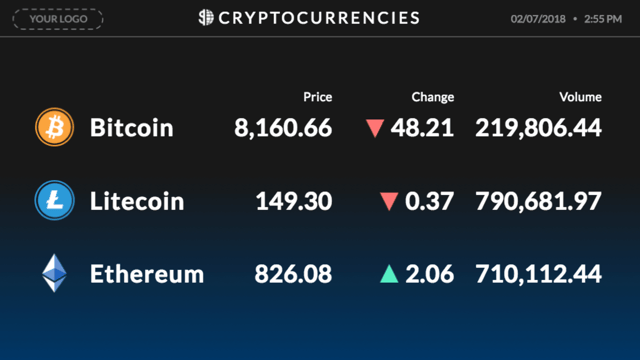
Task: Click Ethereum volume 710,112.44
Action: (x=538, y=274)
